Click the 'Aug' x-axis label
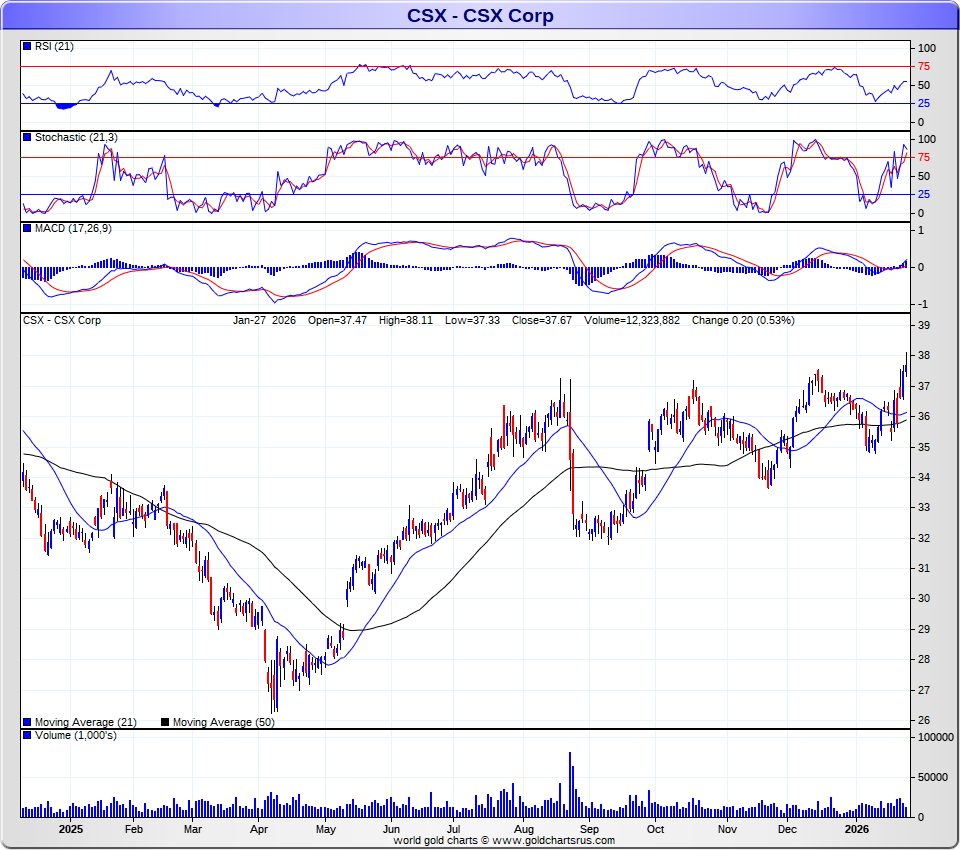This screenshot has height=850, width=960. tap(523, 829)
